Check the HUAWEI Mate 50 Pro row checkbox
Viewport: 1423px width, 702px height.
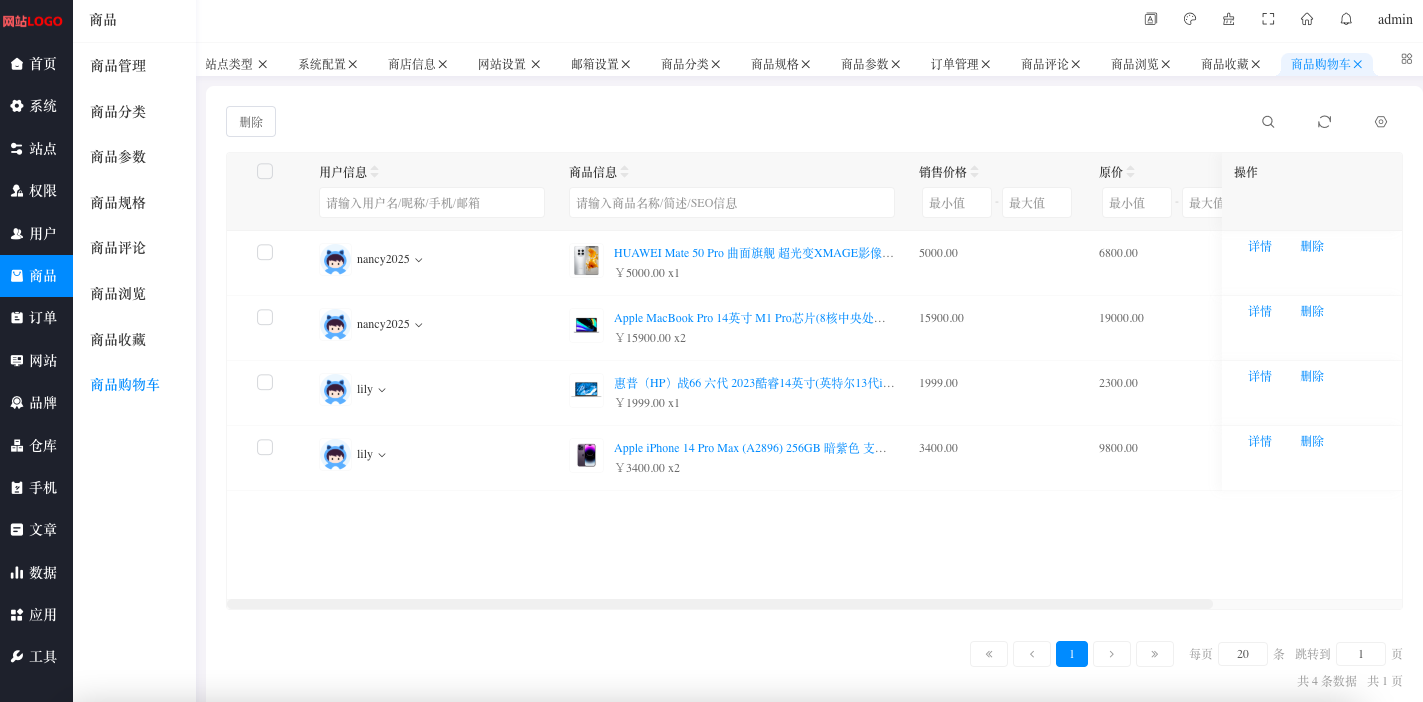click(265, 252)
